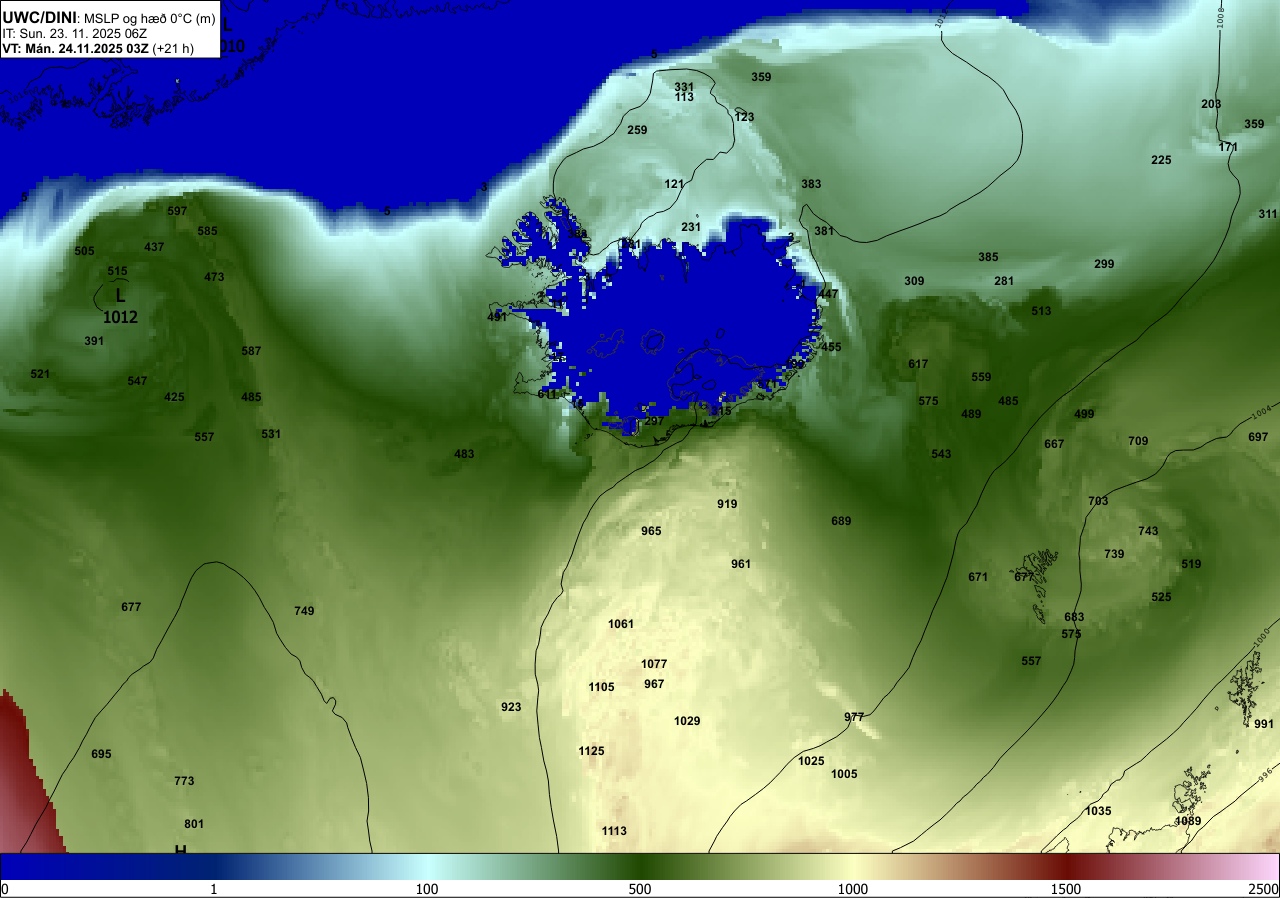Click the 961 height value
This screenshot has width=1280, height=898.
coord(741,564)
